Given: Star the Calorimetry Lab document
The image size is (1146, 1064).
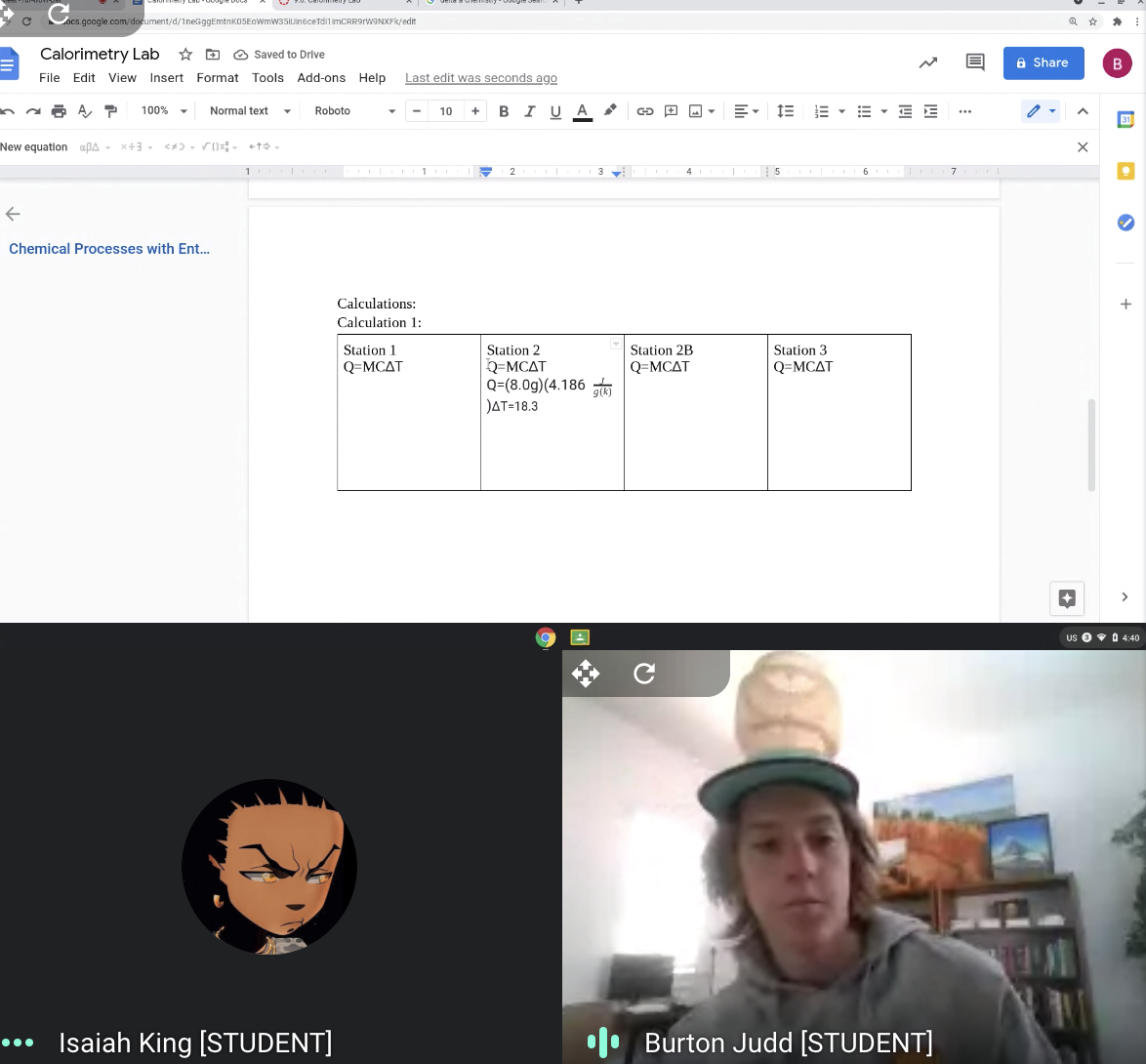Looking at the screenshot, I should click(x=185, y=54).
